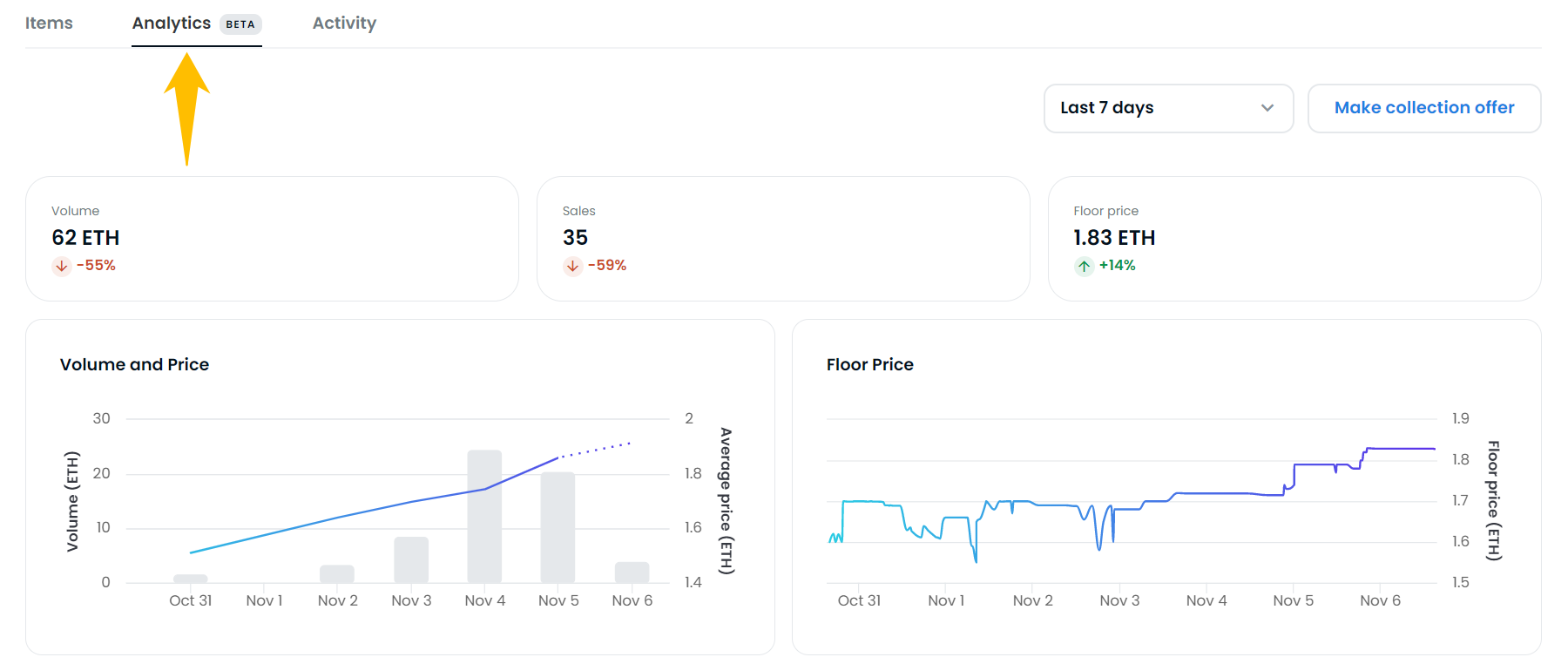Click the red down arrow beside -59%

click(x=572, y=266)
